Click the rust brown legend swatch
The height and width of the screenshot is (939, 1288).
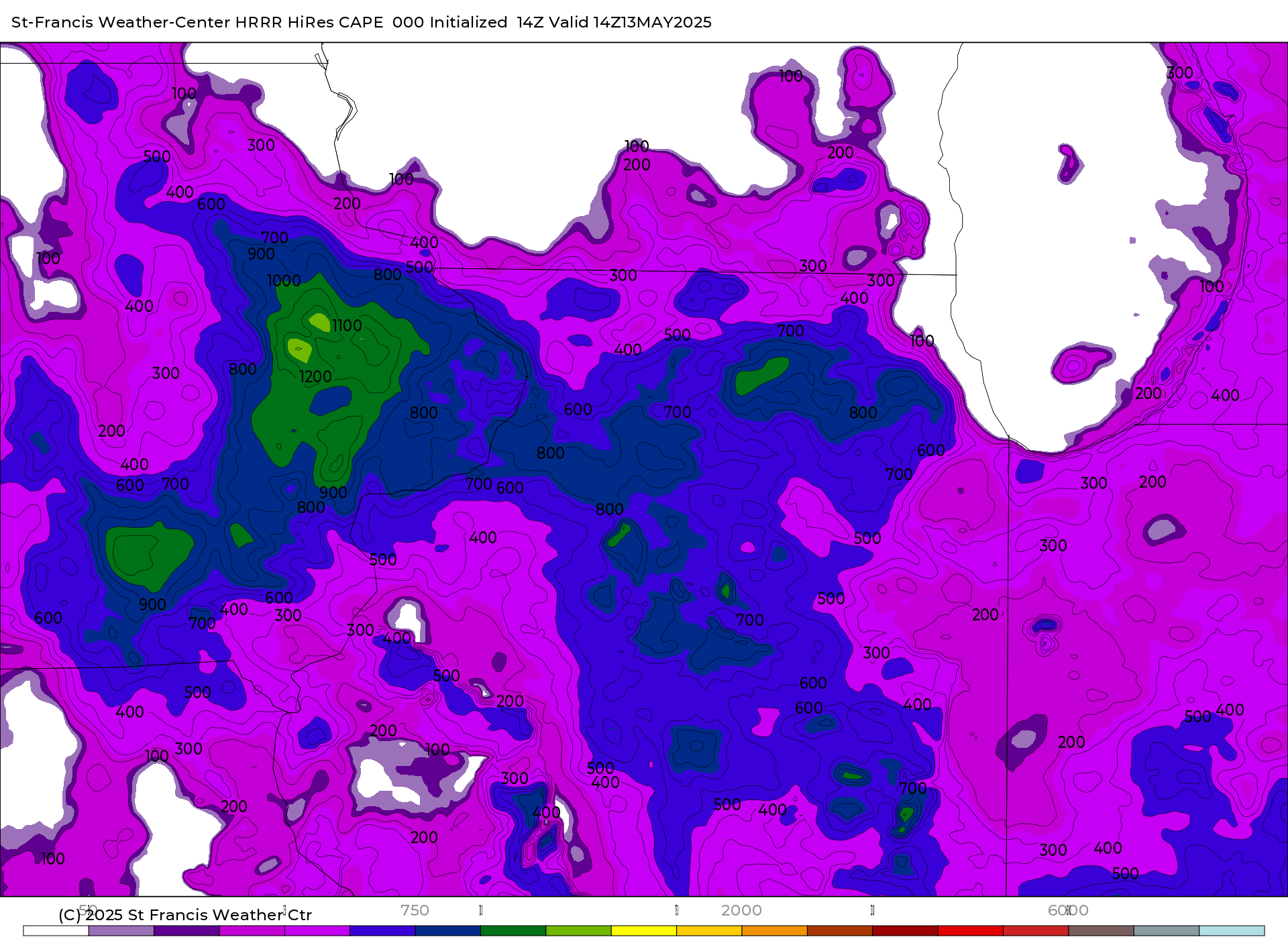click(840, 931)
